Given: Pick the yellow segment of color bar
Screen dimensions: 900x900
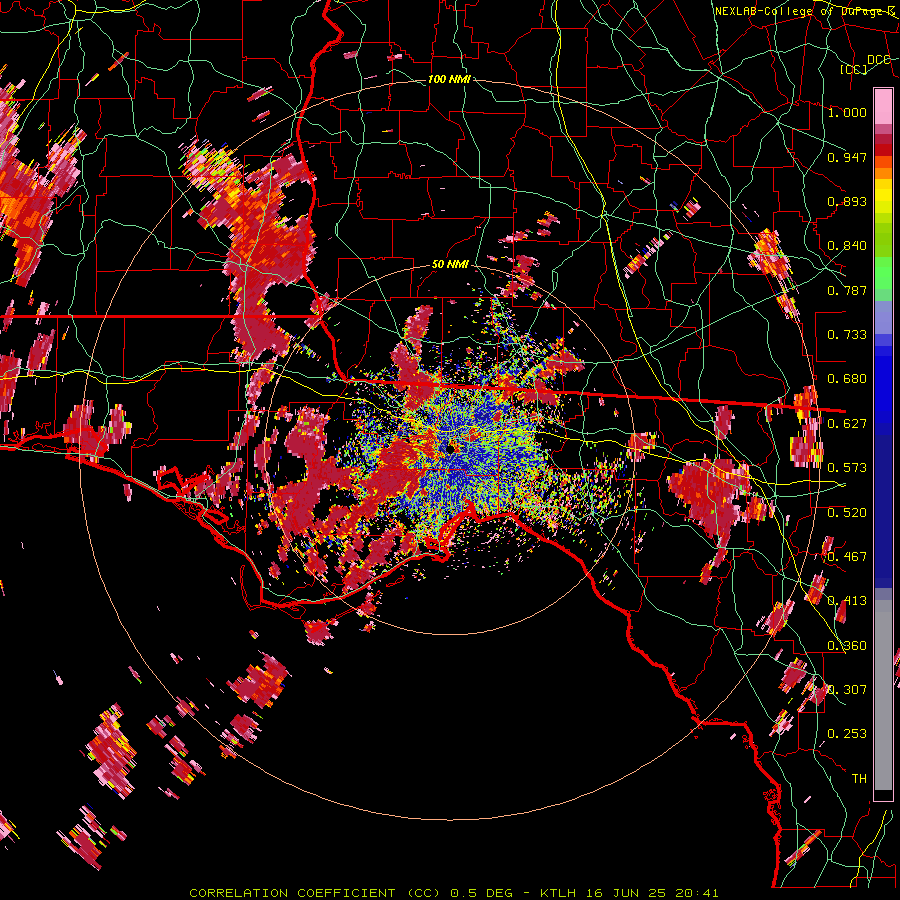Looking at the screenshot, I should click(883, 197).
